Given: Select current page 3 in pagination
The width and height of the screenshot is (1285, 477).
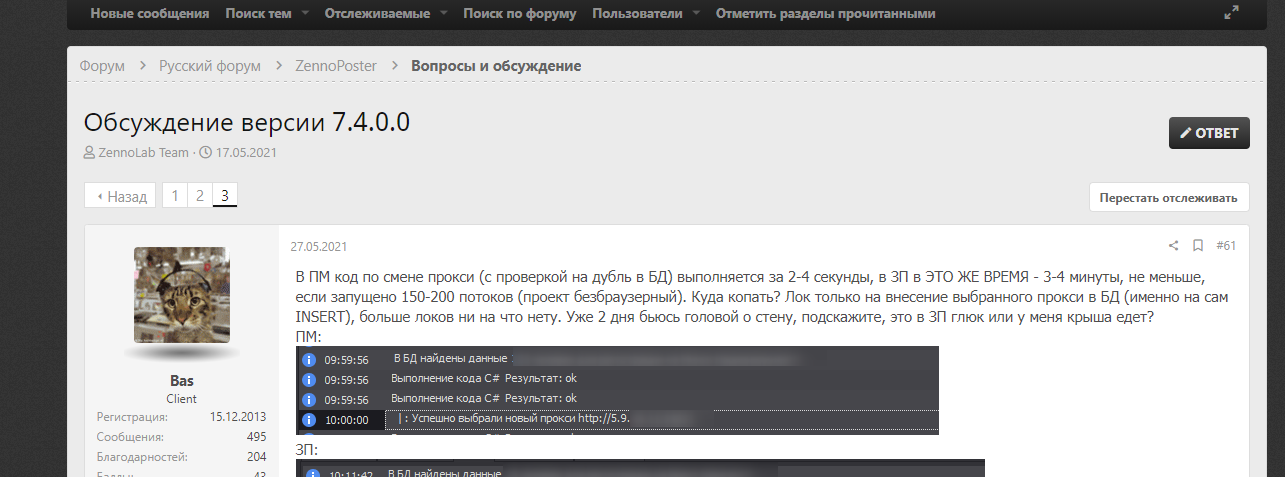Looking at the screenshot, I should click(x=225, y=196).
